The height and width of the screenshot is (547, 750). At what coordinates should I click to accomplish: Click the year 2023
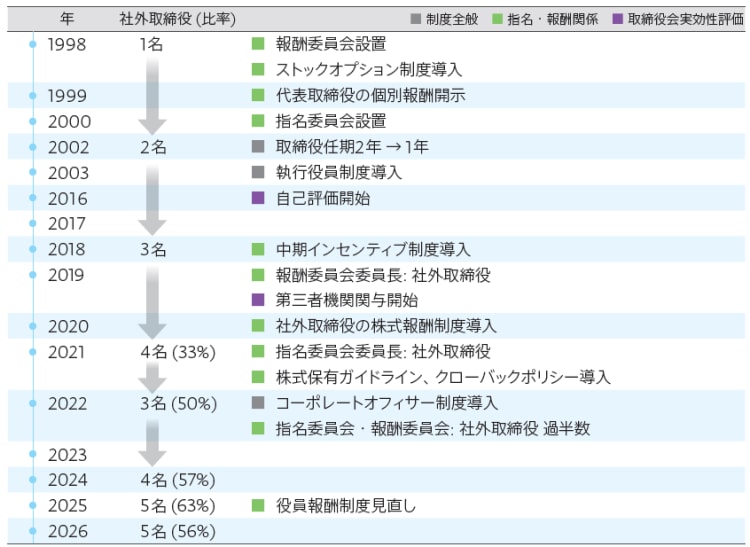point(68,455)
